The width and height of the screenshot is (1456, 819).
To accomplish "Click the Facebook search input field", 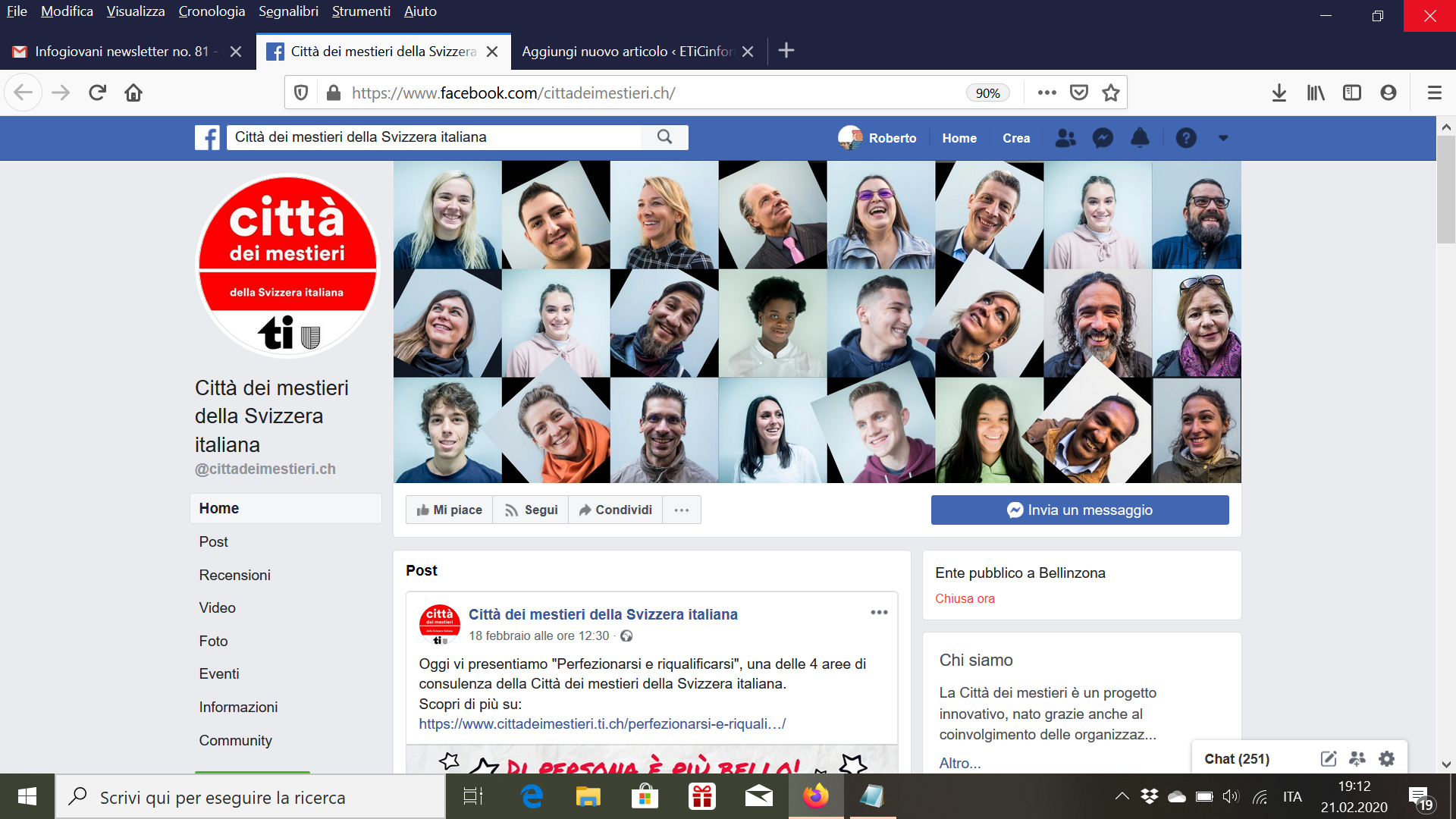I will (x=434, y=137).
